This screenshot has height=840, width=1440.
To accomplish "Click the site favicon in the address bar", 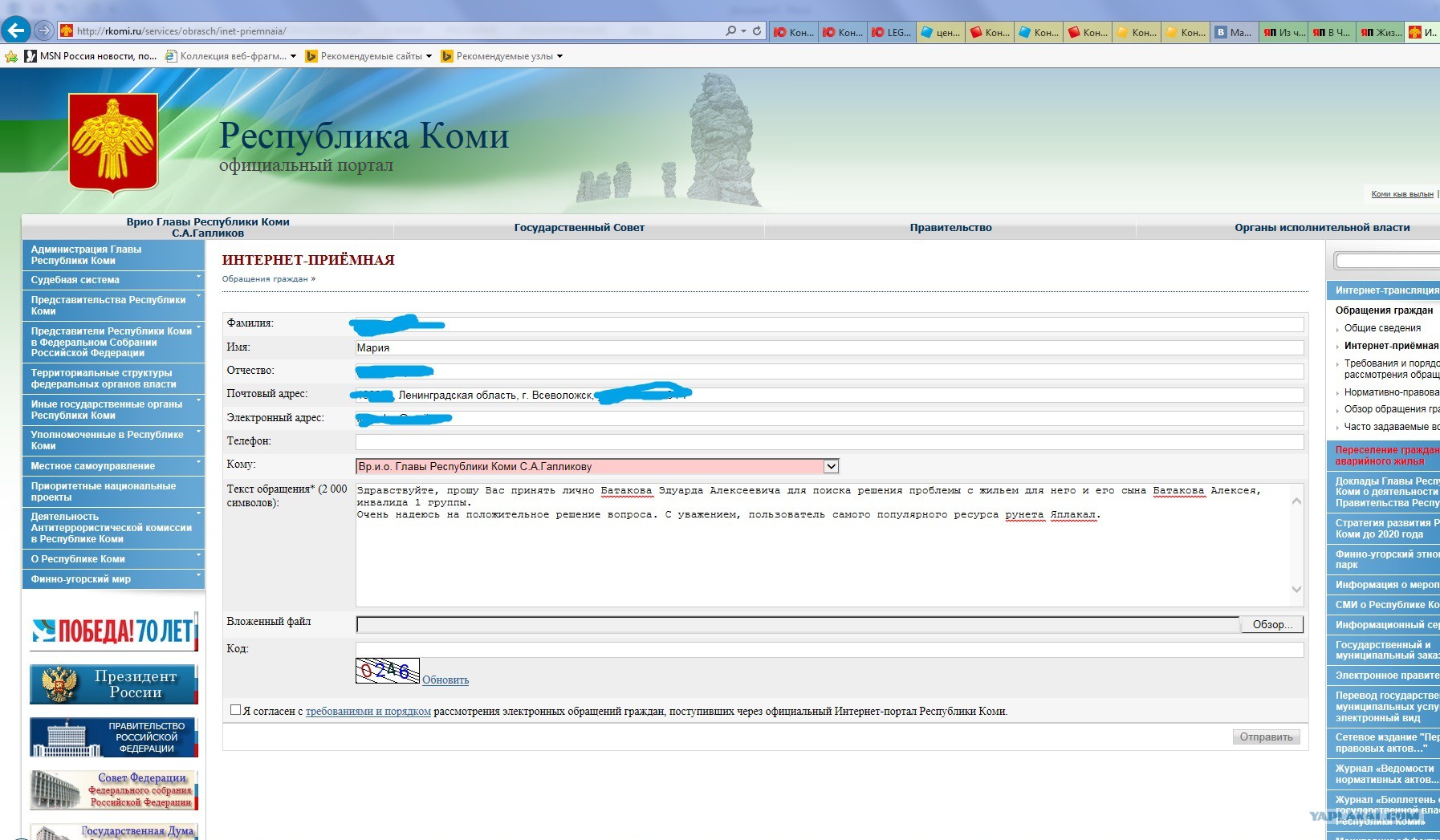I will point(67,31).
